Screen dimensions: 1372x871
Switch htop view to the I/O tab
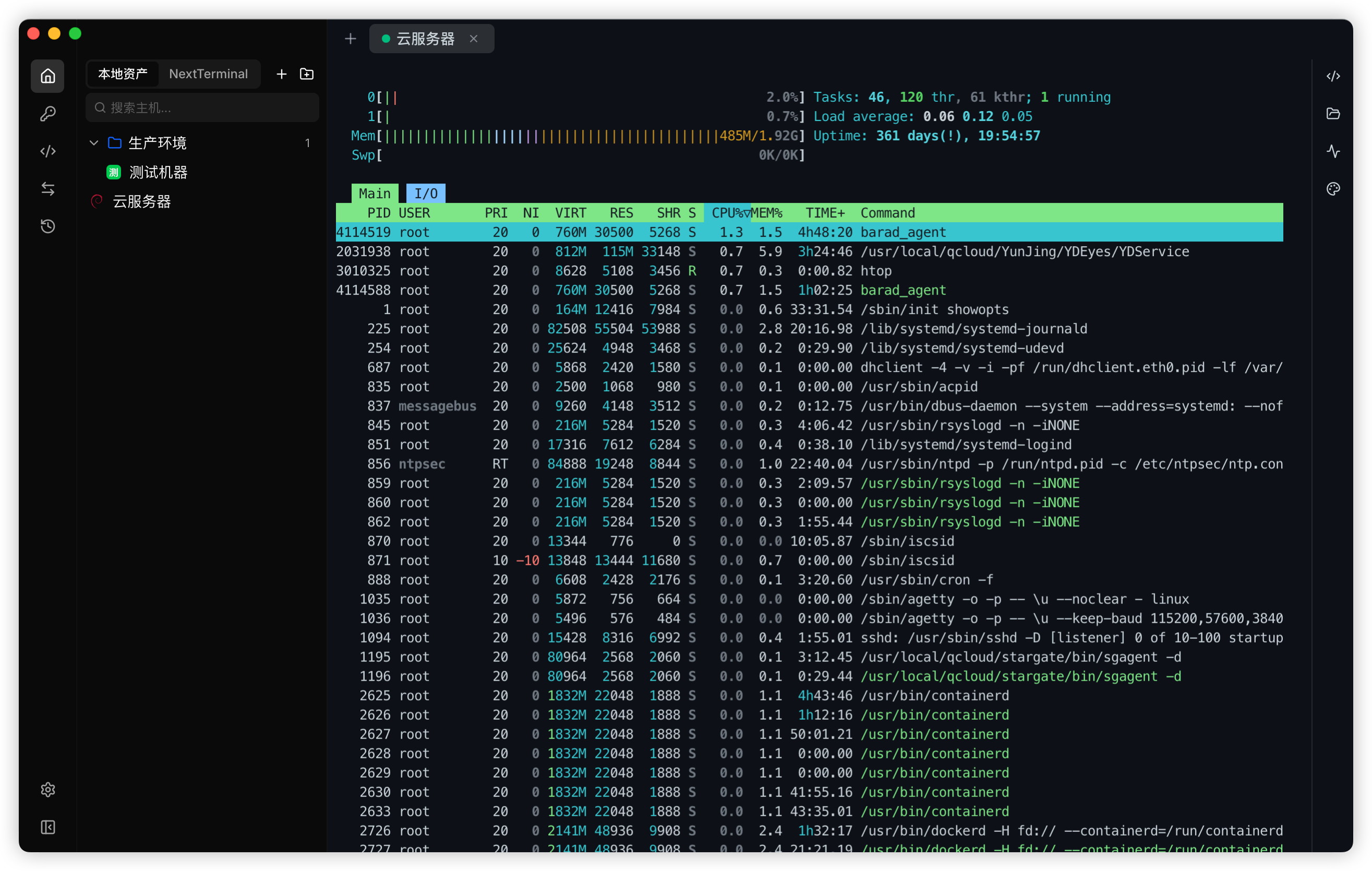coord(425,192)
